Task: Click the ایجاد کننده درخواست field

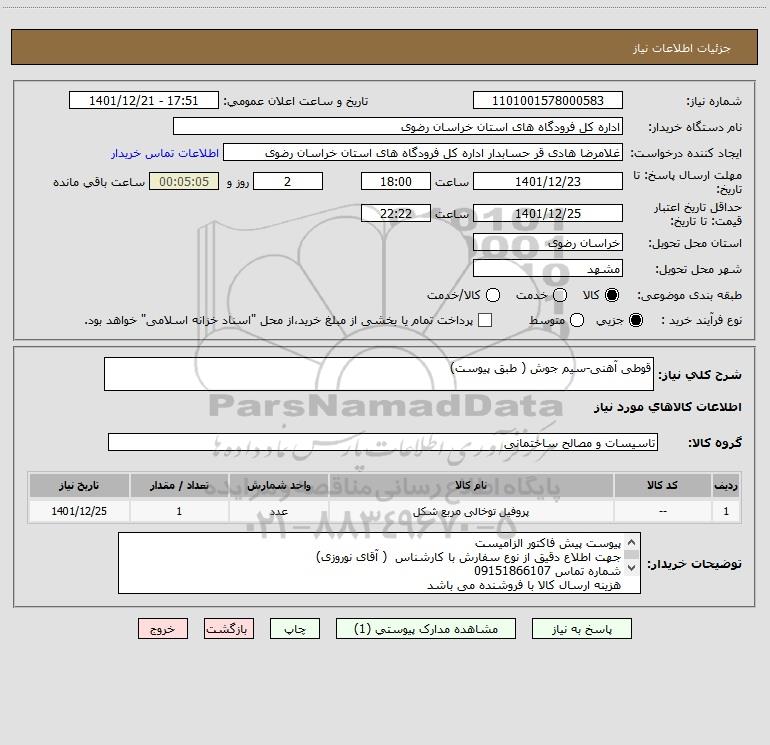Action: 423,153
